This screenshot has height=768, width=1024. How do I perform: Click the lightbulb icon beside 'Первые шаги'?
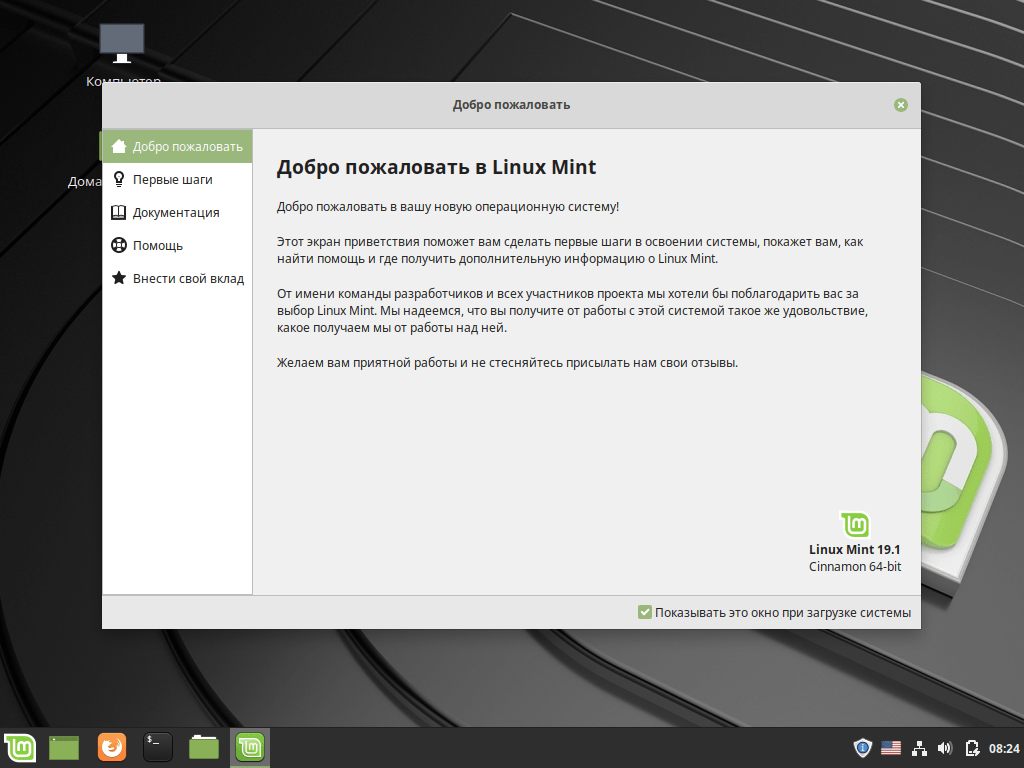[119, 179]
